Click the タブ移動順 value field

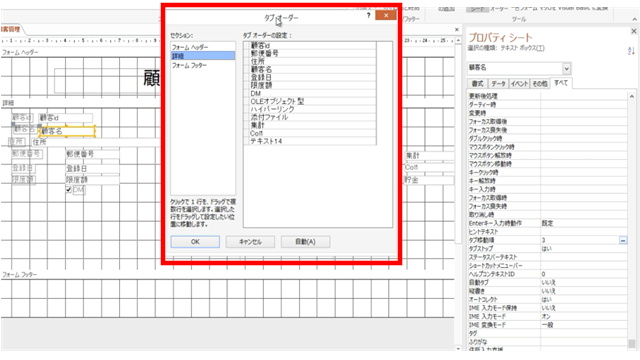(580, 240)
